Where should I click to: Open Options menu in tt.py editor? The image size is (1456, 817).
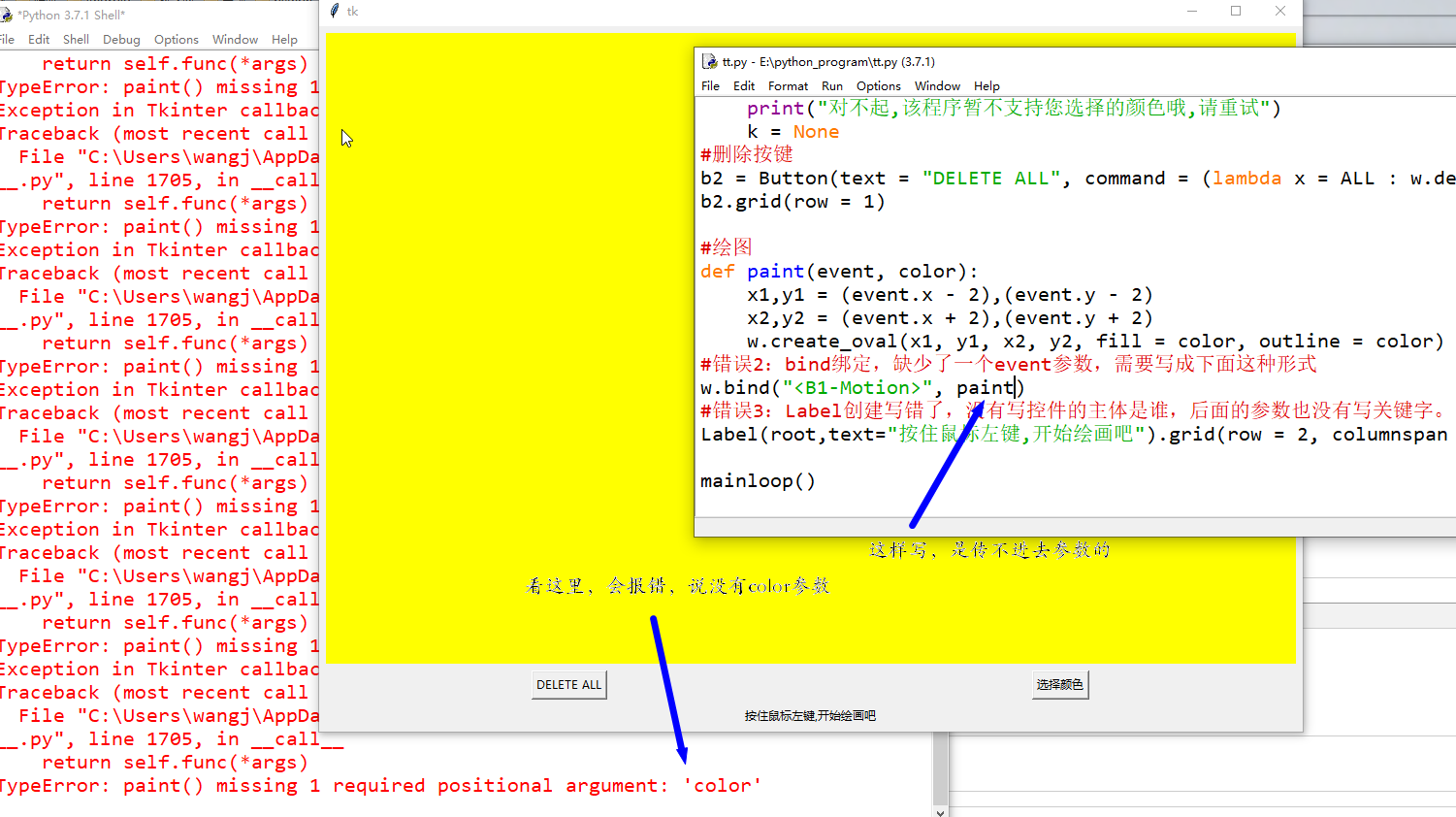coord(879,86)
